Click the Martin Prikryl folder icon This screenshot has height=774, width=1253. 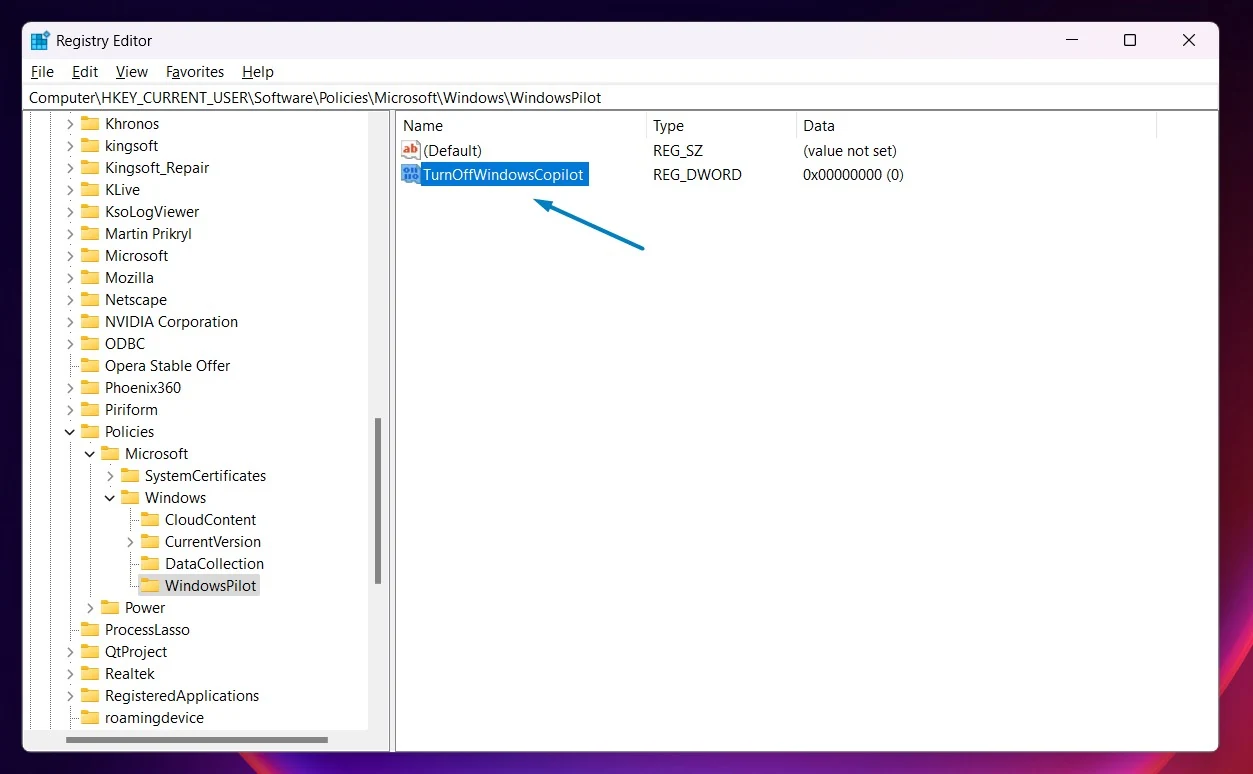click(90, 234)
